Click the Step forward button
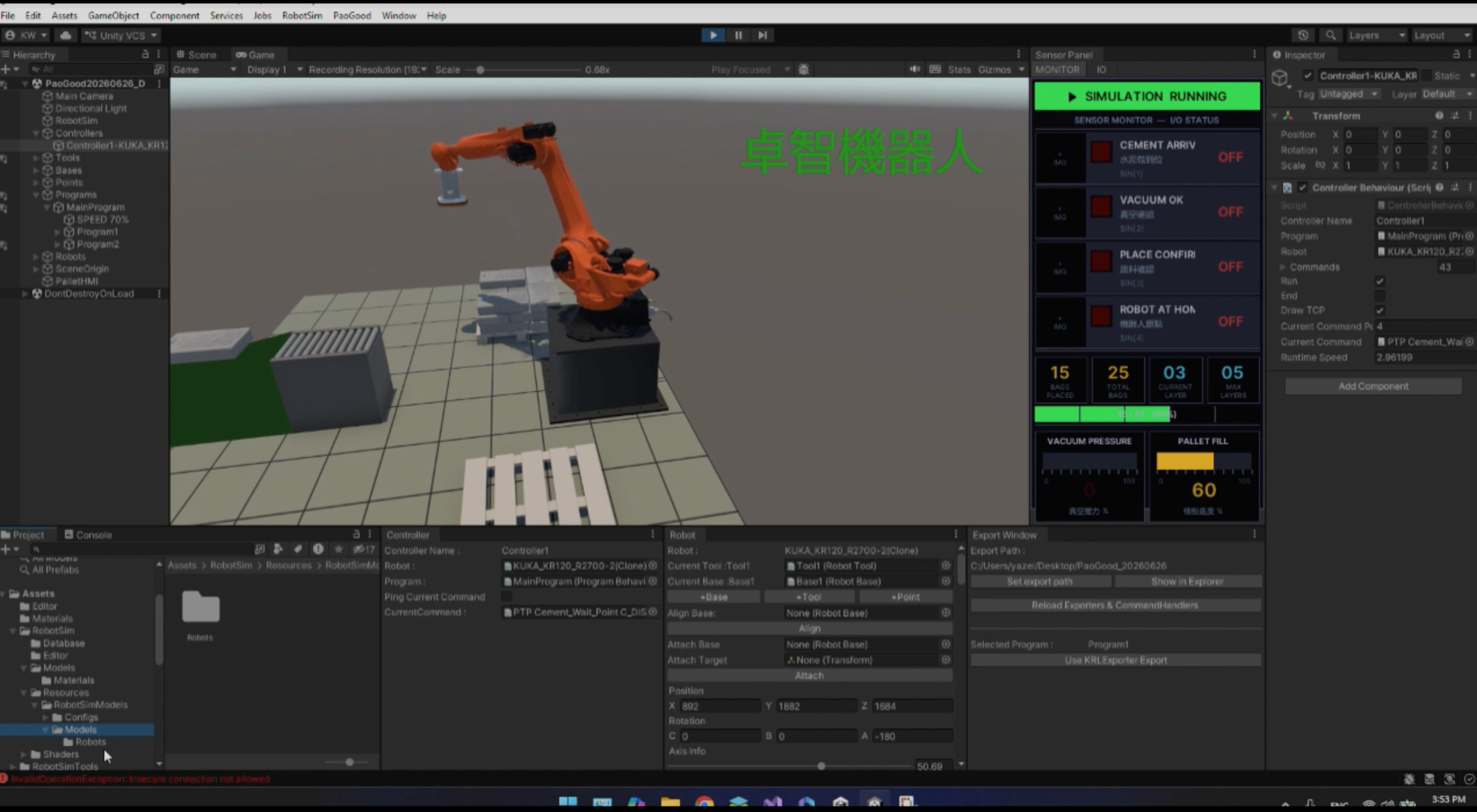 [x=762, y=35]
